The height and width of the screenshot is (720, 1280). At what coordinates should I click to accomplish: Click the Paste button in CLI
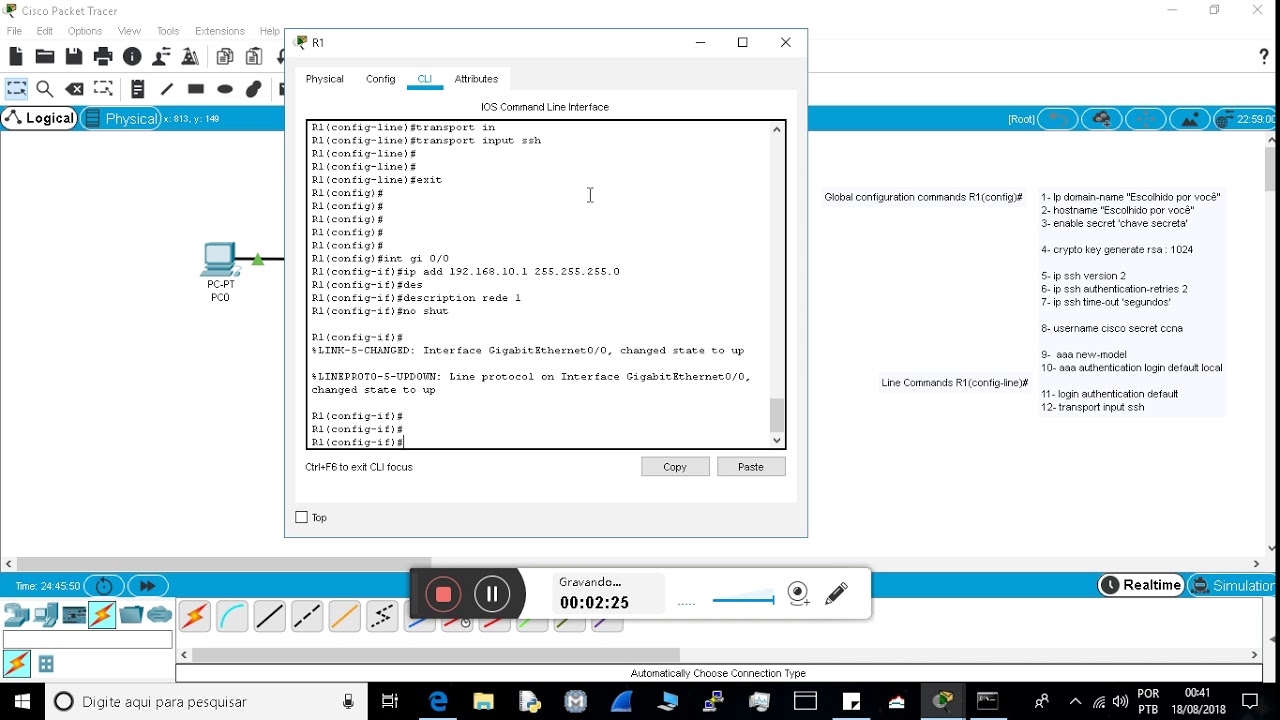coord(751,467)
